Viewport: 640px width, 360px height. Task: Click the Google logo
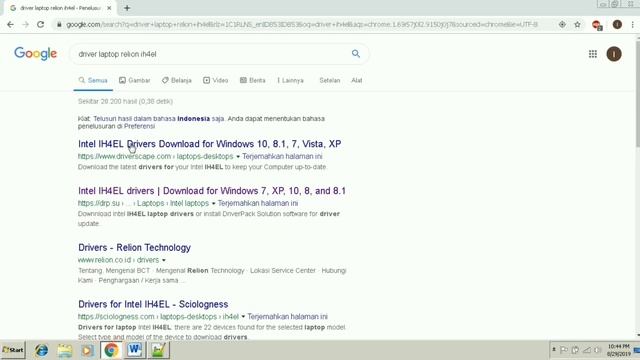36,53
